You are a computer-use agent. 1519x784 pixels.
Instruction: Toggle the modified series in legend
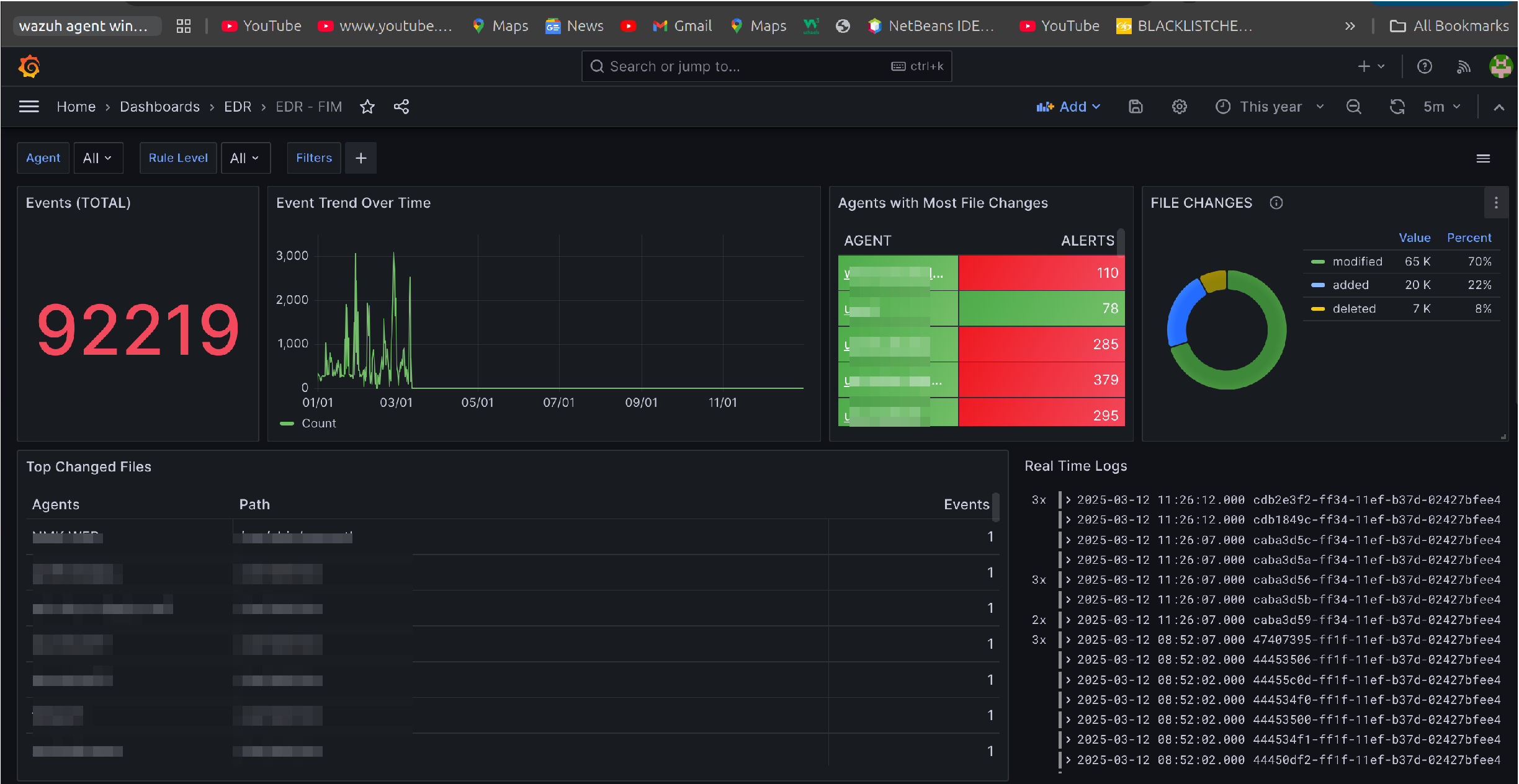[x=1356, y=262]
